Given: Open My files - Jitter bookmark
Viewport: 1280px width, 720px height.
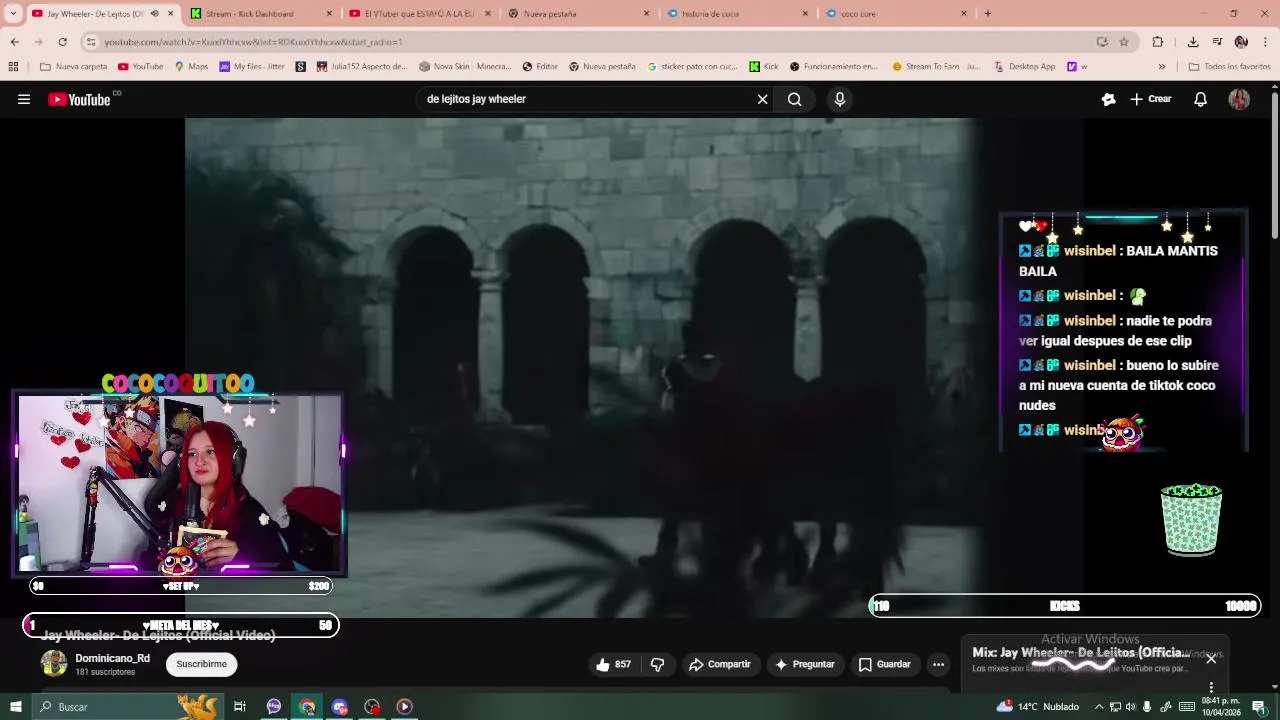Looking at the screenshot, I should tap(252, 67).
